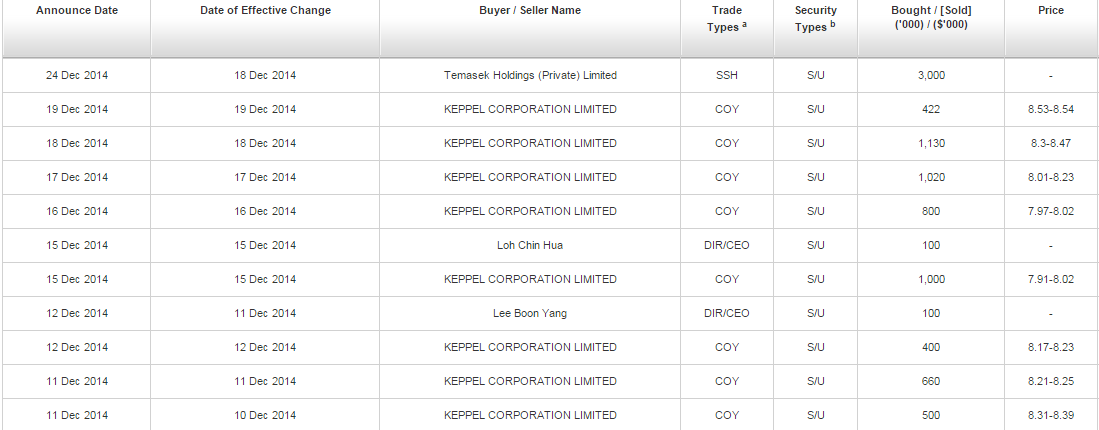This screenshot has height=430, width=1099.
Task: Click the 8.53-8.54 price cell
Action: pos(1051,109)
